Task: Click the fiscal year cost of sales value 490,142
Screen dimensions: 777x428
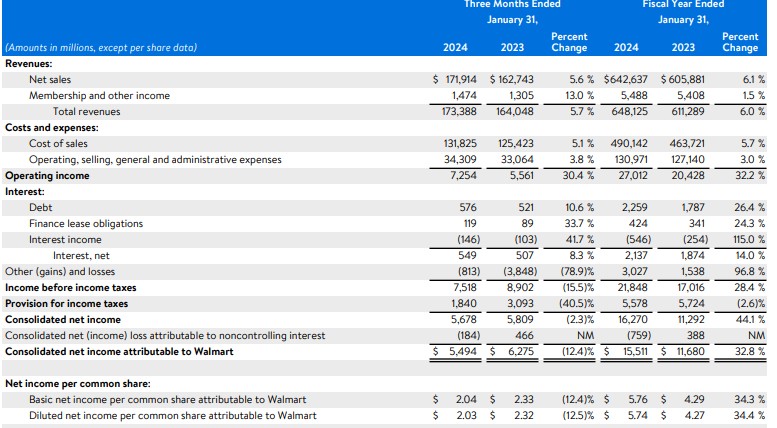Action: click(628, 143)
